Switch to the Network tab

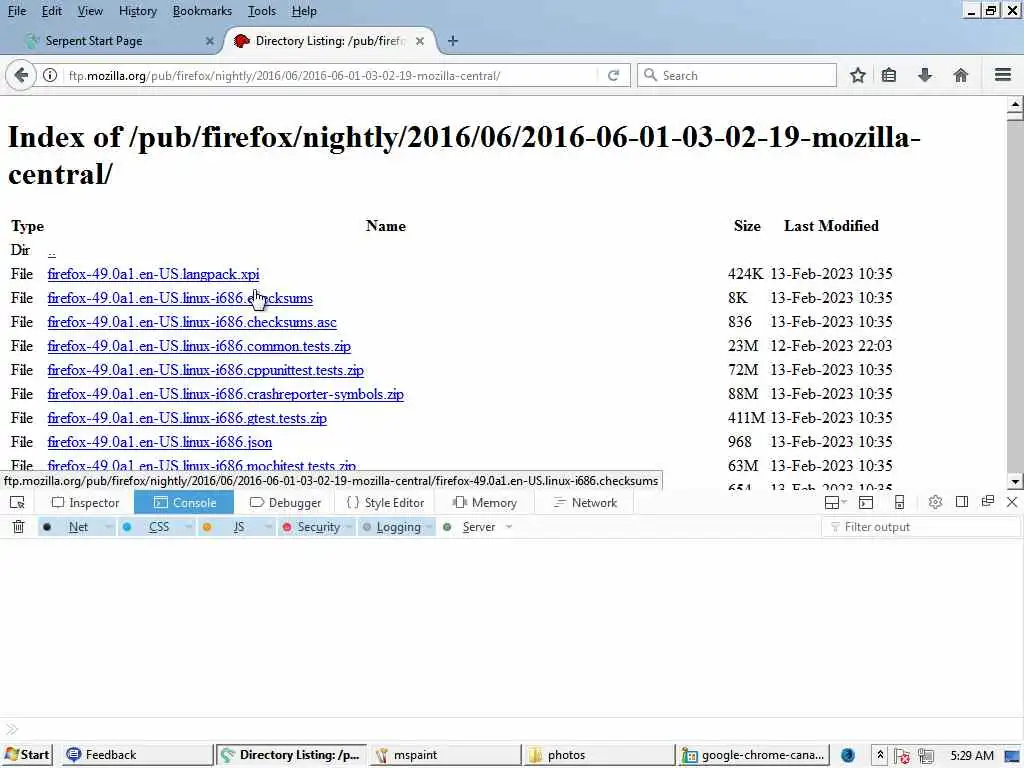[584, 502]
